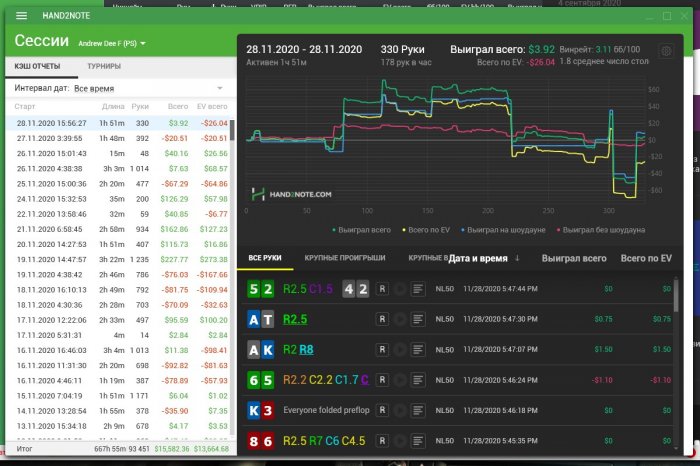Viewport: 700px width, 466px height.
Task: Click the underlined R8 action in AK hand
Action: tap(306, 350)
